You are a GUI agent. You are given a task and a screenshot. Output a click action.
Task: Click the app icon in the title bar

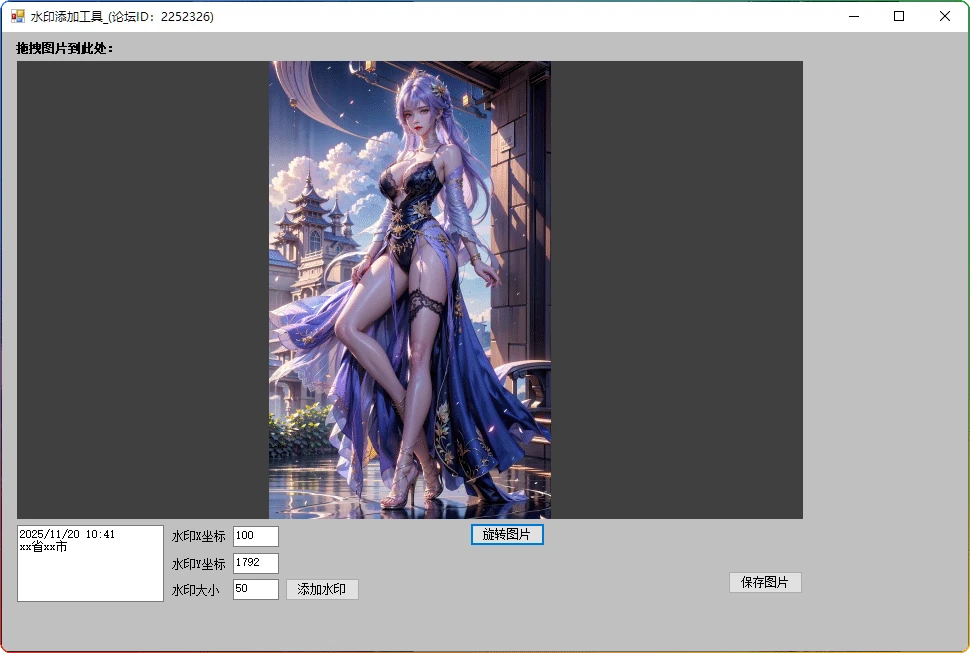coord(17,16)
